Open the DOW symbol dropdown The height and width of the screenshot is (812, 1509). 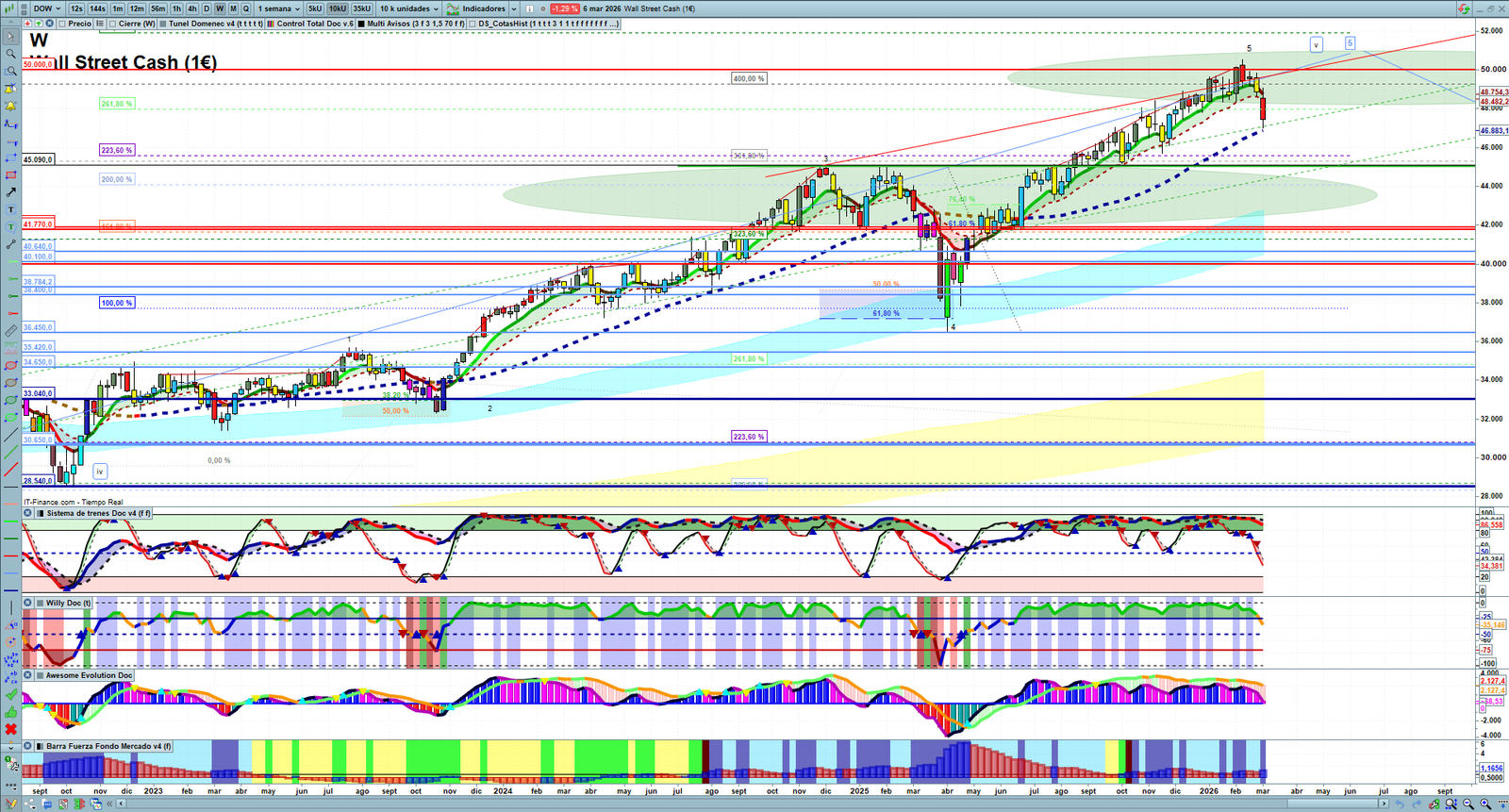46,8
